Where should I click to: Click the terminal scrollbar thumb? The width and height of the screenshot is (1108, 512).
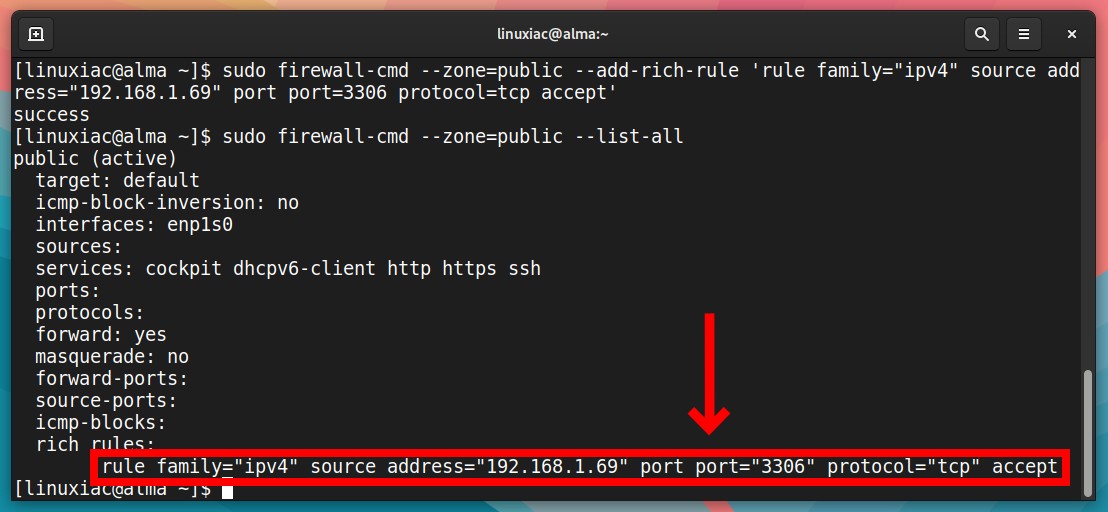coord(1088,433)
